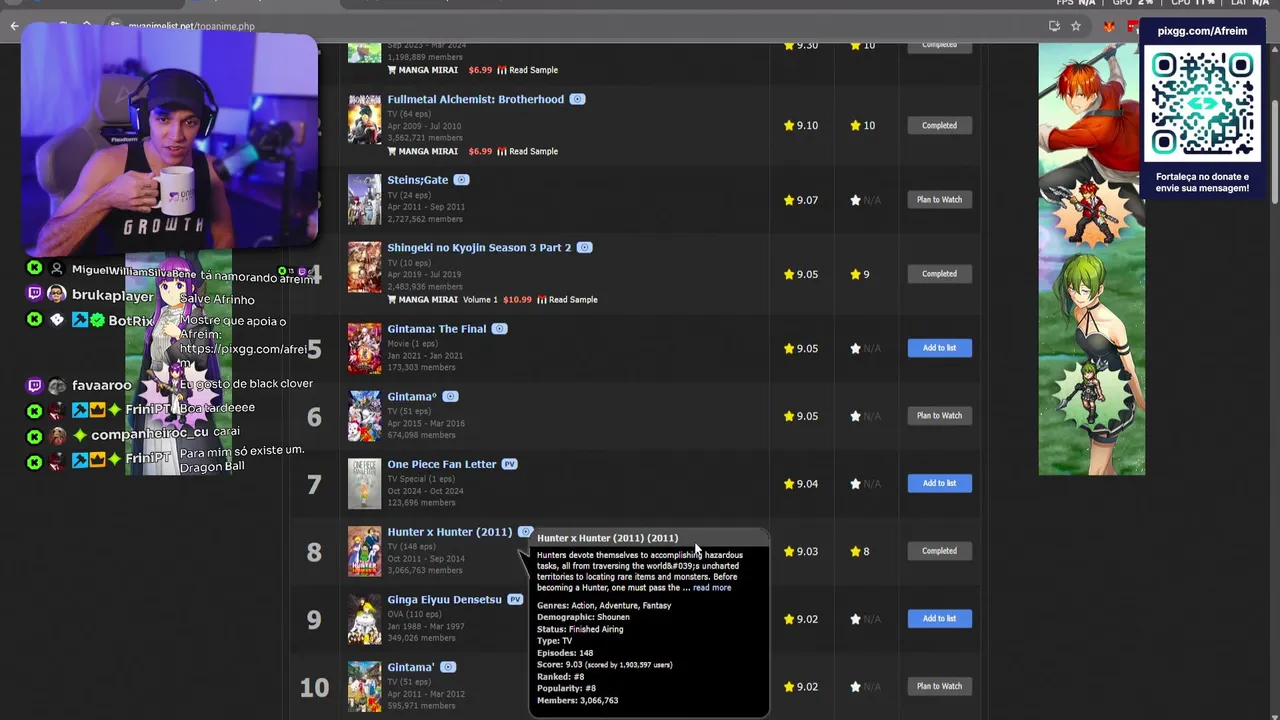1280x720 pixels.
Task: Open the Gintama° title link
Action: pyautogui.click(x=412, y=397)
